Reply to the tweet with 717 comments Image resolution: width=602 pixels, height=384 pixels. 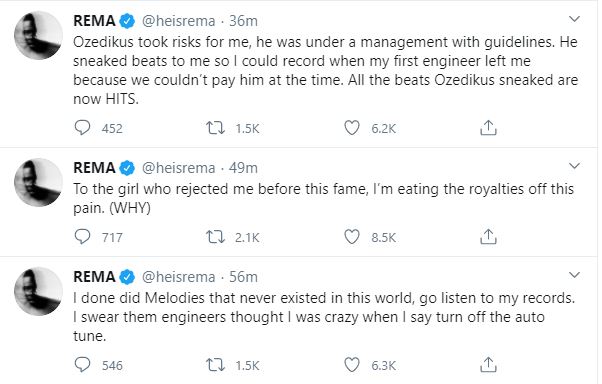(82, 237)
